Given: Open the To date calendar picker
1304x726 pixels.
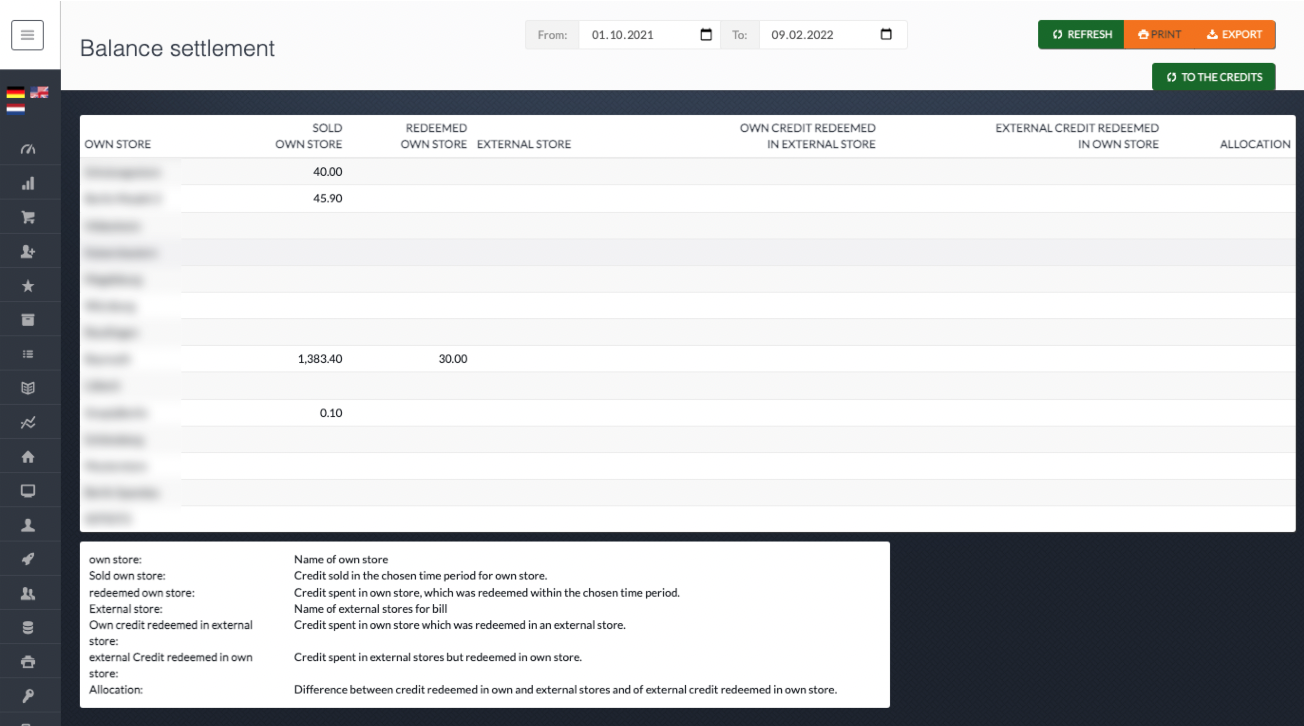Looking at the screenshot, I should coord(885,35).
